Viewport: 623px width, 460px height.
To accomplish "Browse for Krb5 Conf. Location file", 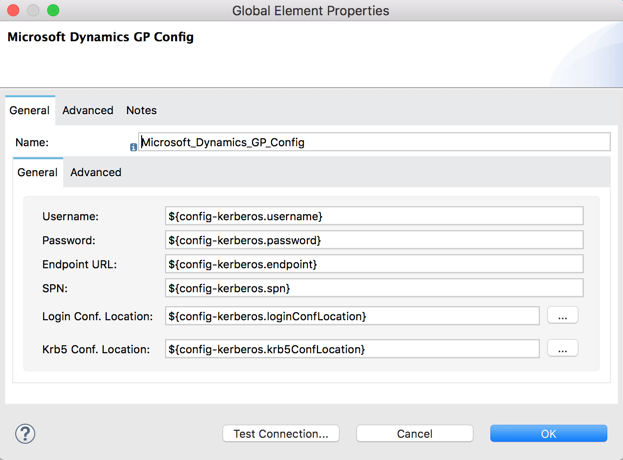I will [x=562, y=349].
